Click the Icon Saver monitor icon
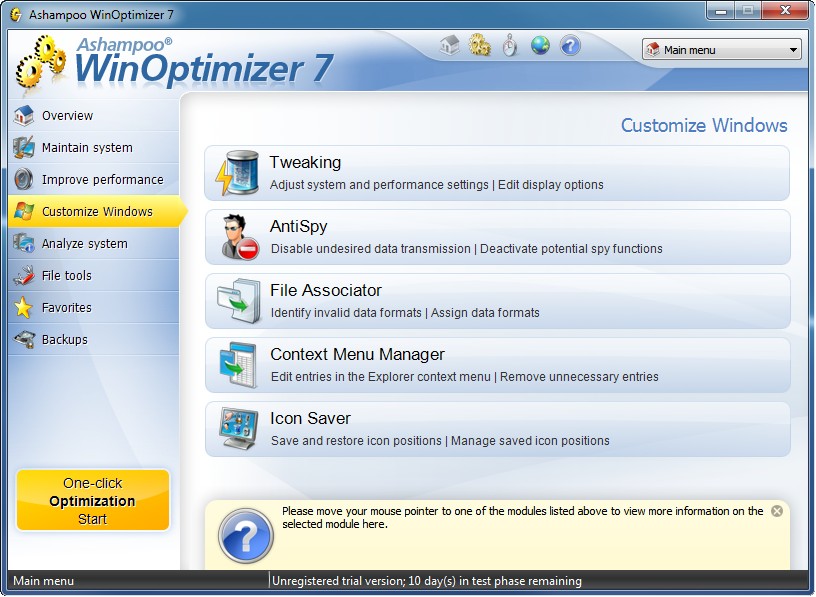This screenshot has width=816, height=597. pos(239,428)
